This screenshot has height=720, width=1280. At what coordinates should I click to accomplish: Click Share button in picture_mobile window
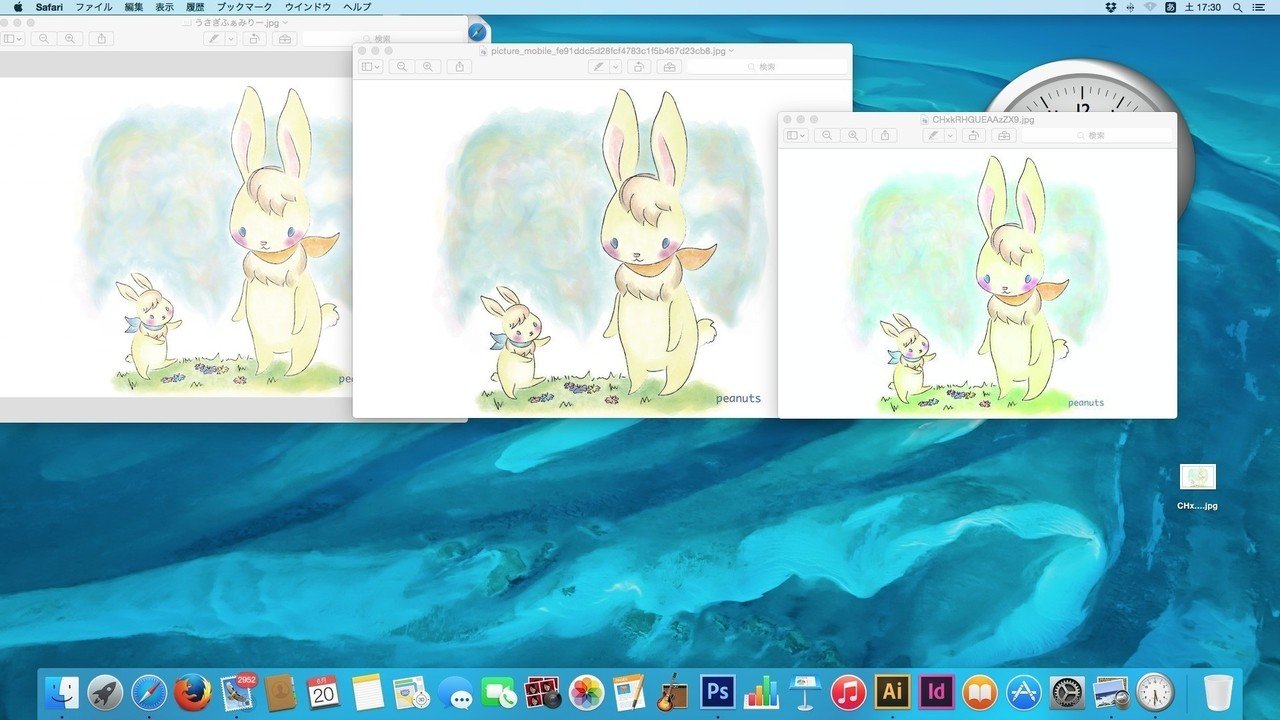(x=459, y=67)
